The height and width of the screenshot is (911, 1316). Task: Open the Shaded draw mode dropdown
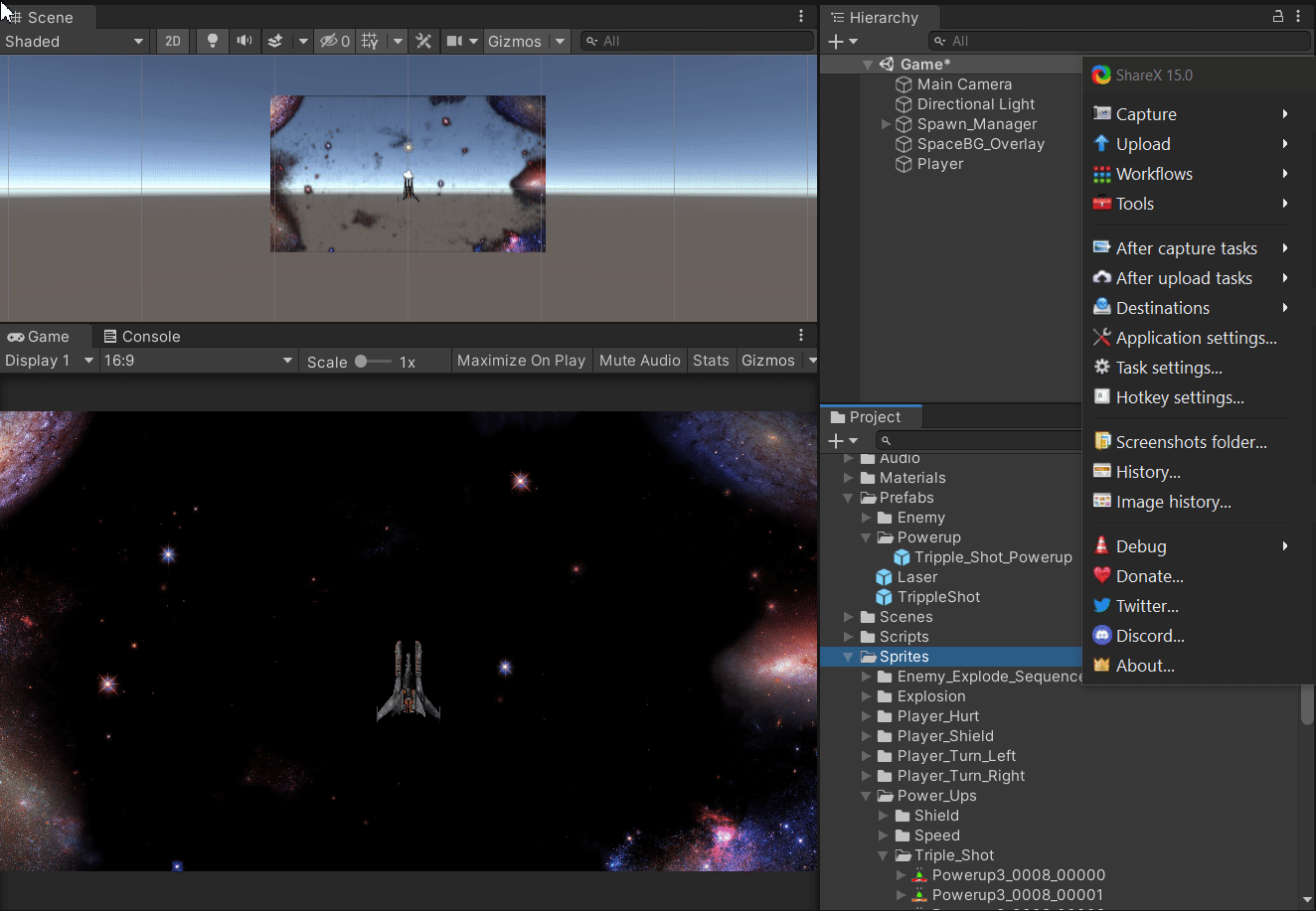[x=75, y=41]
